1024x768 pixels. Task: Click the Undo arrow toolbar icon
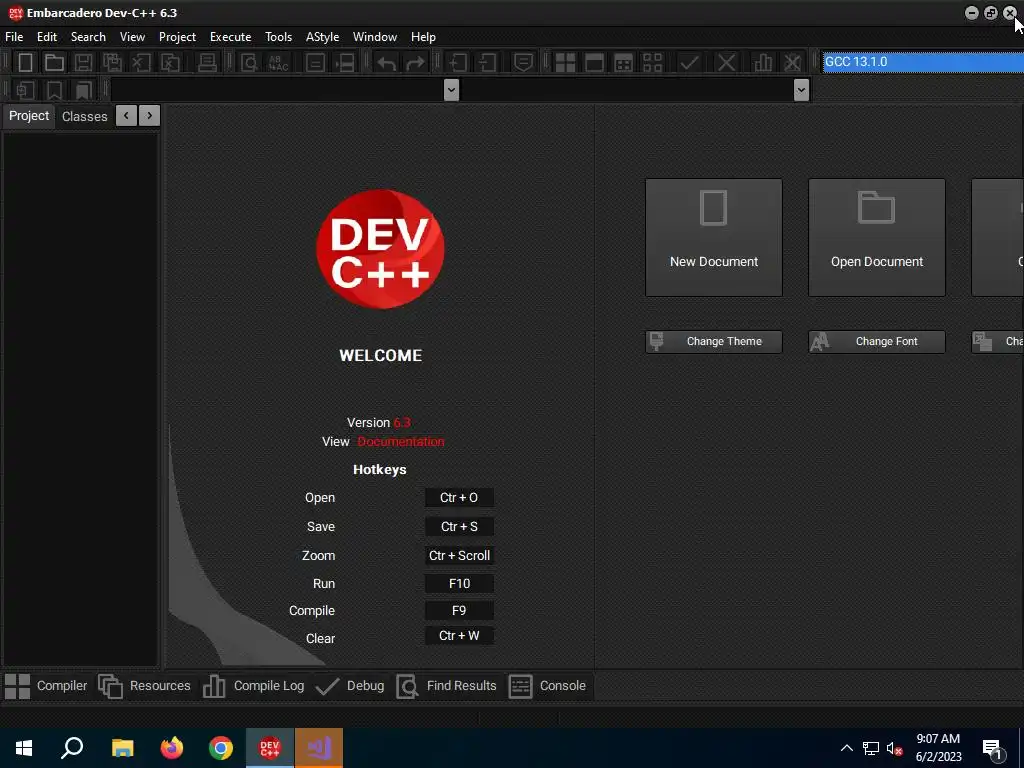point(387,63)
